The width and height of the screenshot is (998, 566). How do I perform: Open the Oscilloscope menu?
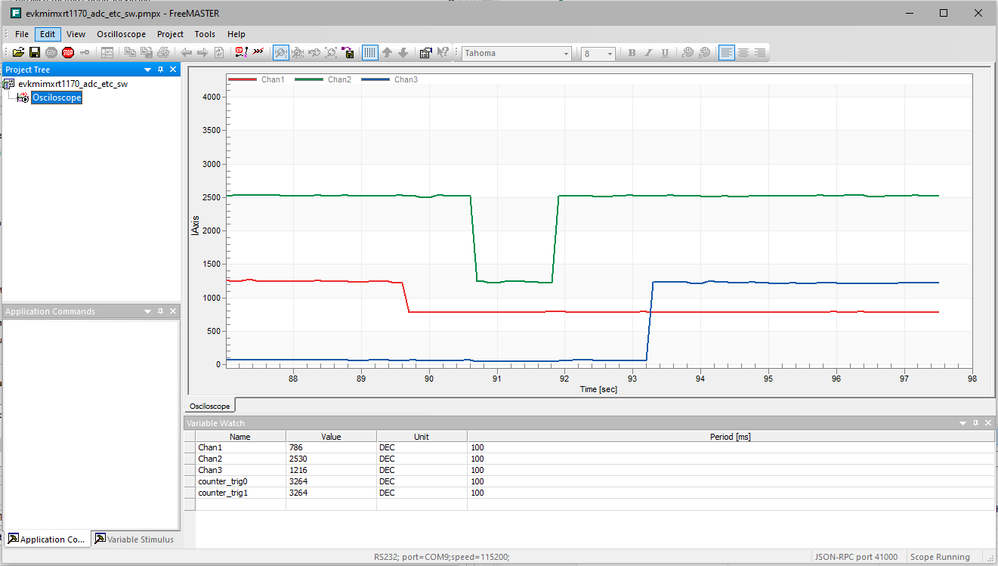pos(121,34)
